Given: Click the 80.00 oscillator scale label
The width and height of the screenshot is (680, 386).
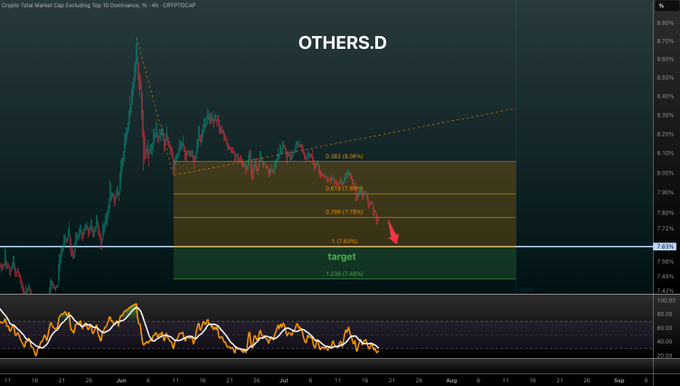Looking at the screenshot, I should click(666, 314).
